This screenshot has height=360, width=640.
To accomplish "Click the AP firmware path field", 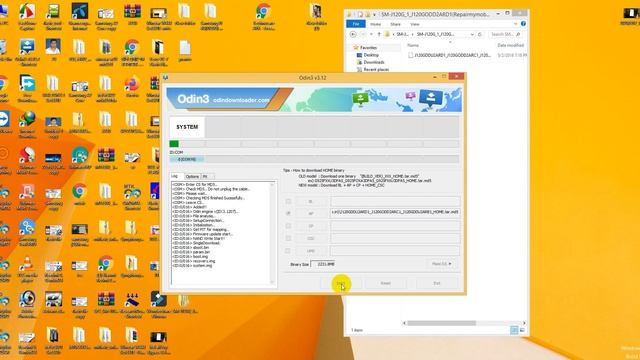I will click(395, 212).
